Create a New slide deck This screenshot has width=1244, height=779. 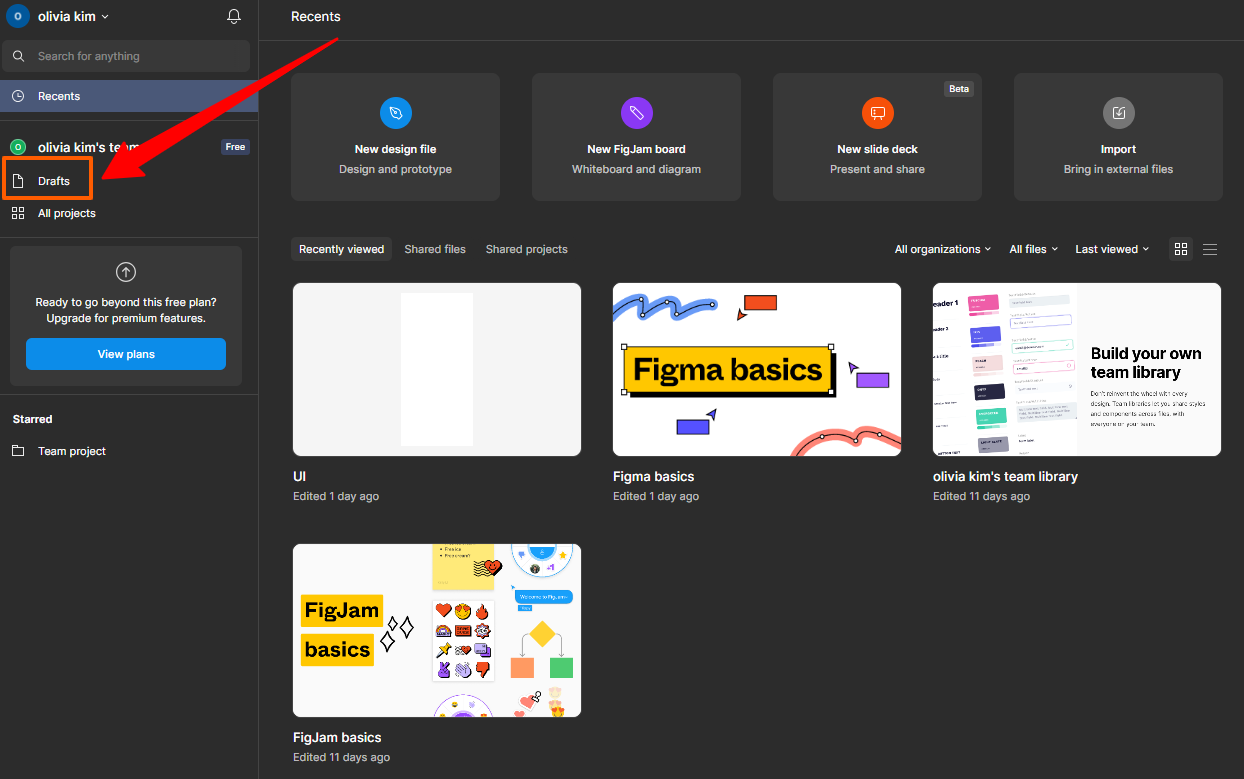877,137
